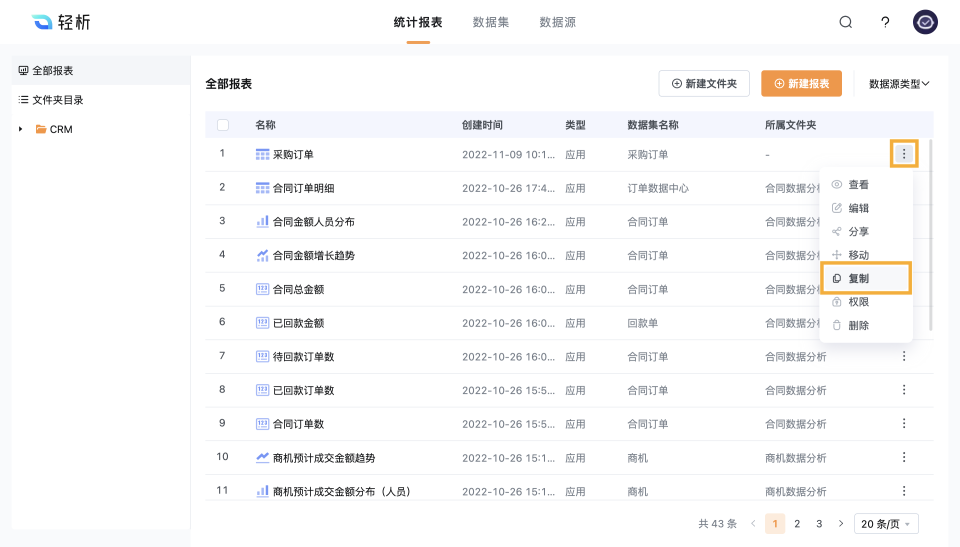The width and height of the screenshot is (960, 547).
Task: Click the CRM folder icon
Action: pyautogui.click(x=41, y=129)
